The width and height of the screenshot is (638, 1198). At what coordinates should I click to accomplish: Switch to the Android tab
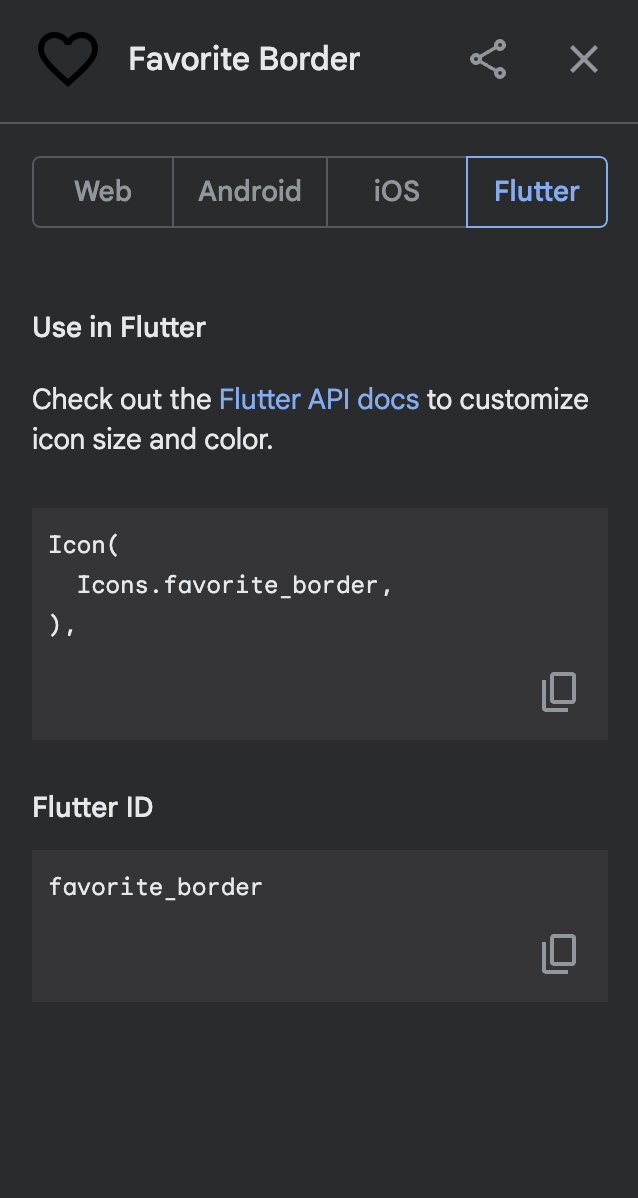(250, 192)
